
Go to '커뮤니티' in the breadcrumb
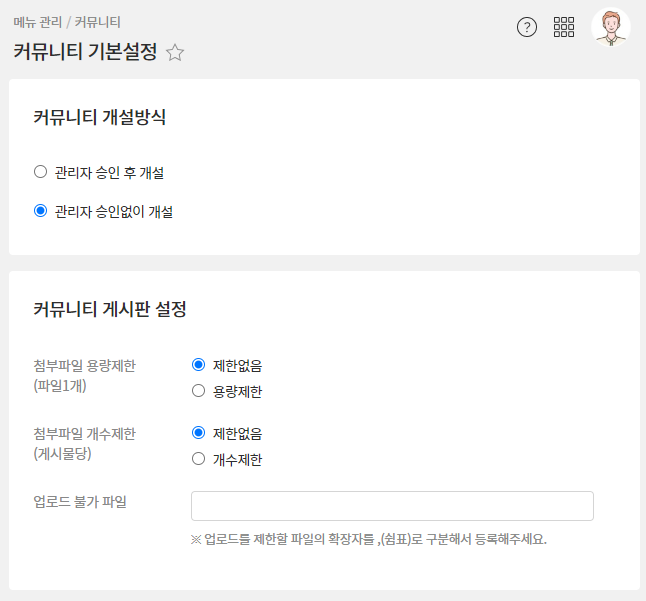click(x=98, y=21)
